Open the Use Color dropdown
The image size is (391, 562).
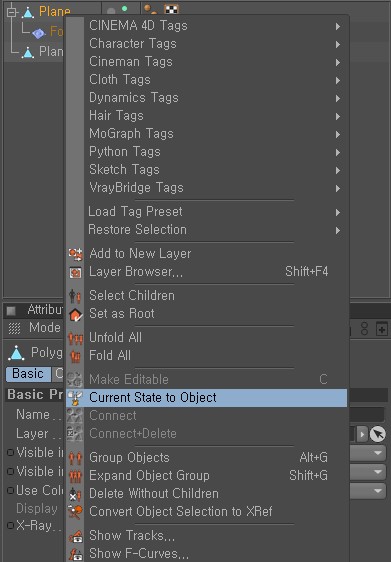(x=367, y=491)
